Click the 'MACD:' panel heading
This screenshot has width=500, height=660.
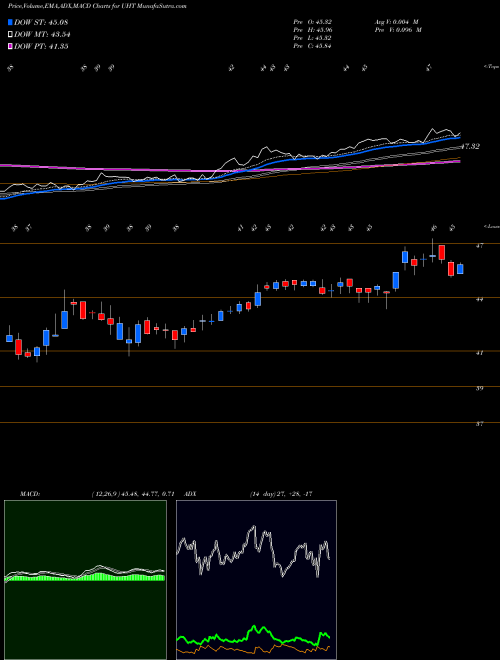tap(30, 494)
